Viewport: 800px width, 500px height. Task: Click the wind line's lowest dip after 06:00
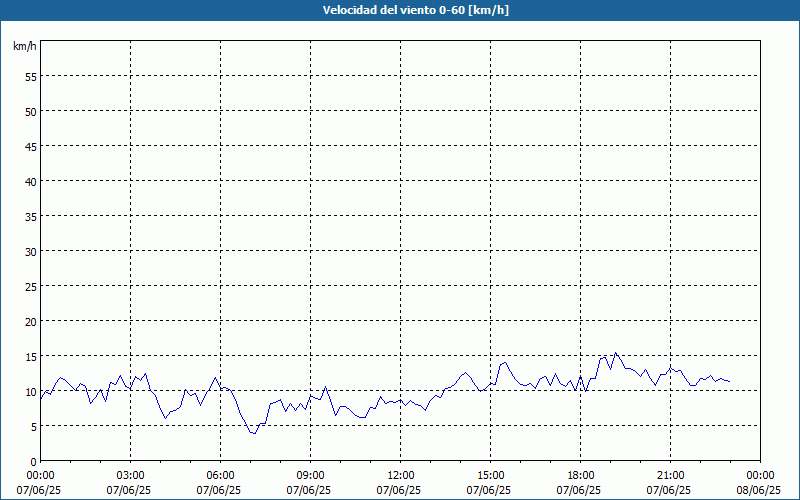(254, 433)
